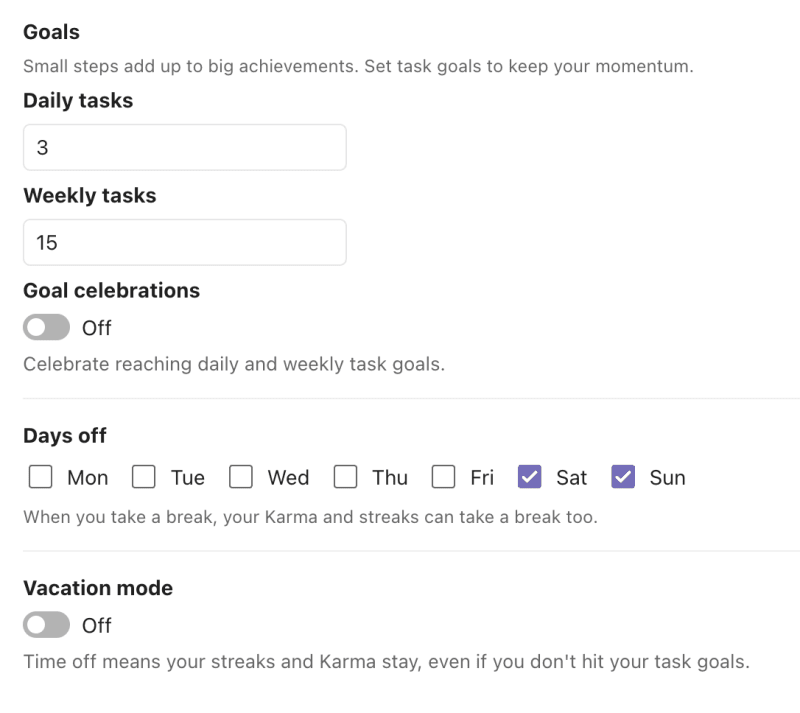Viewport: 800px width, 713px height.
Task: Click inside the Weekly tasks field
Action: [x=184, y=241]
